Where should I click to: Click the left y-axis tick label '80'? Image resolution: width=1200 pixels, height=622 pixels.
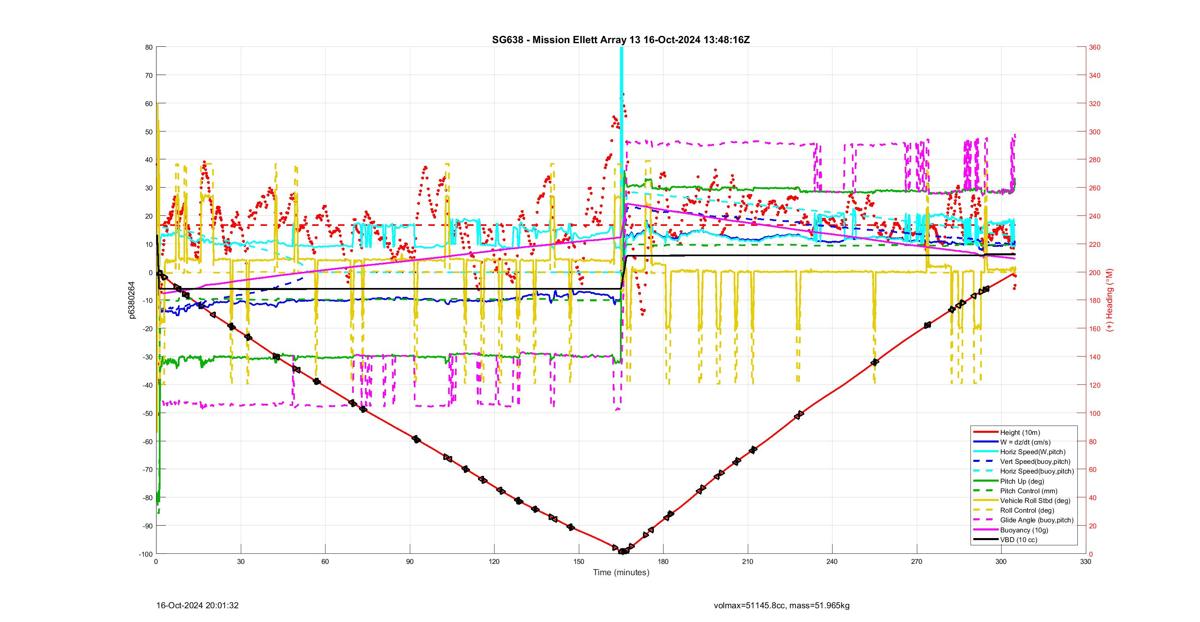point(147,47)
